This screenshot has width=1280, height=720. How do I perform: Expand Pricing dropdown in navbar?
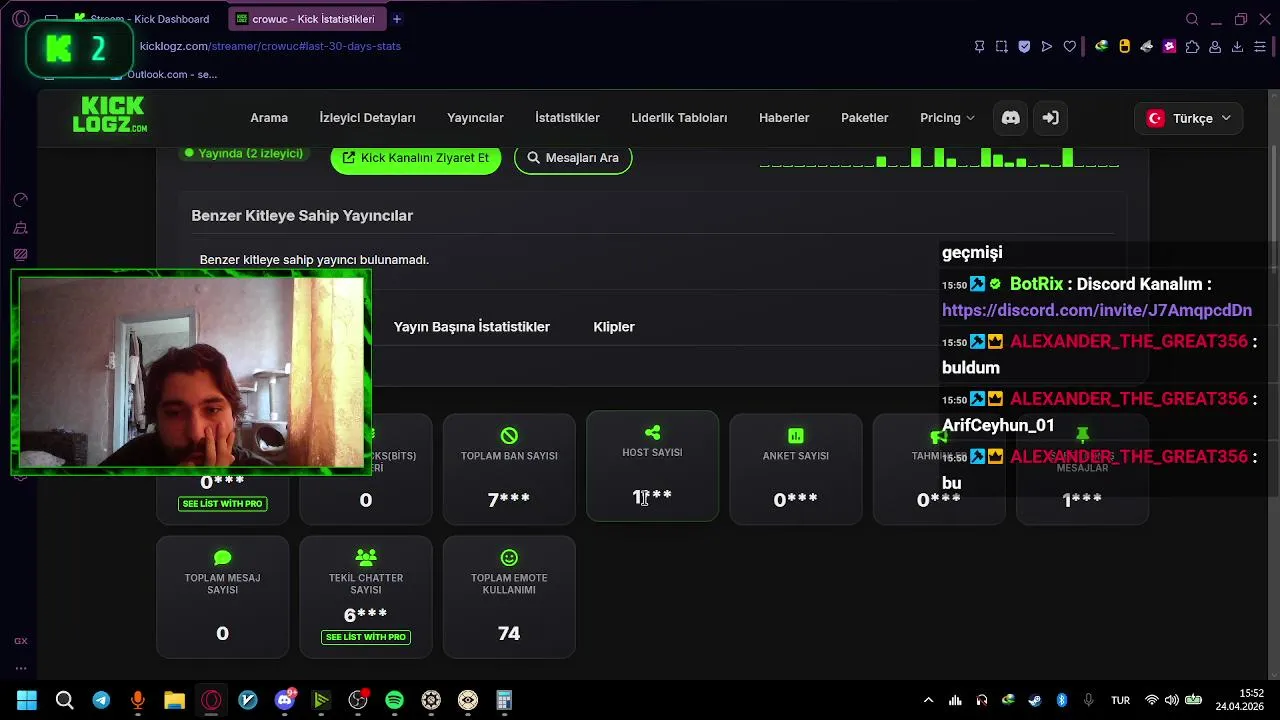[x=947, y=118]
